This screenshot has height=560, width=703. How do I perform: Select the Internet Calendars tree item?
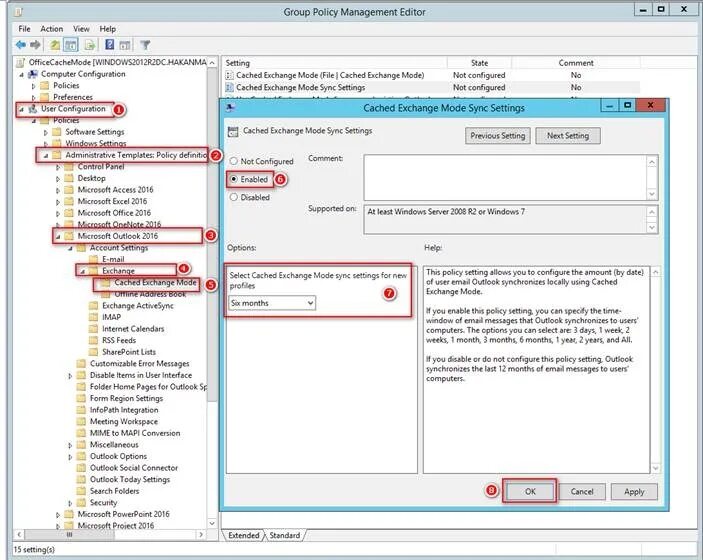click(x=133, y=329)
